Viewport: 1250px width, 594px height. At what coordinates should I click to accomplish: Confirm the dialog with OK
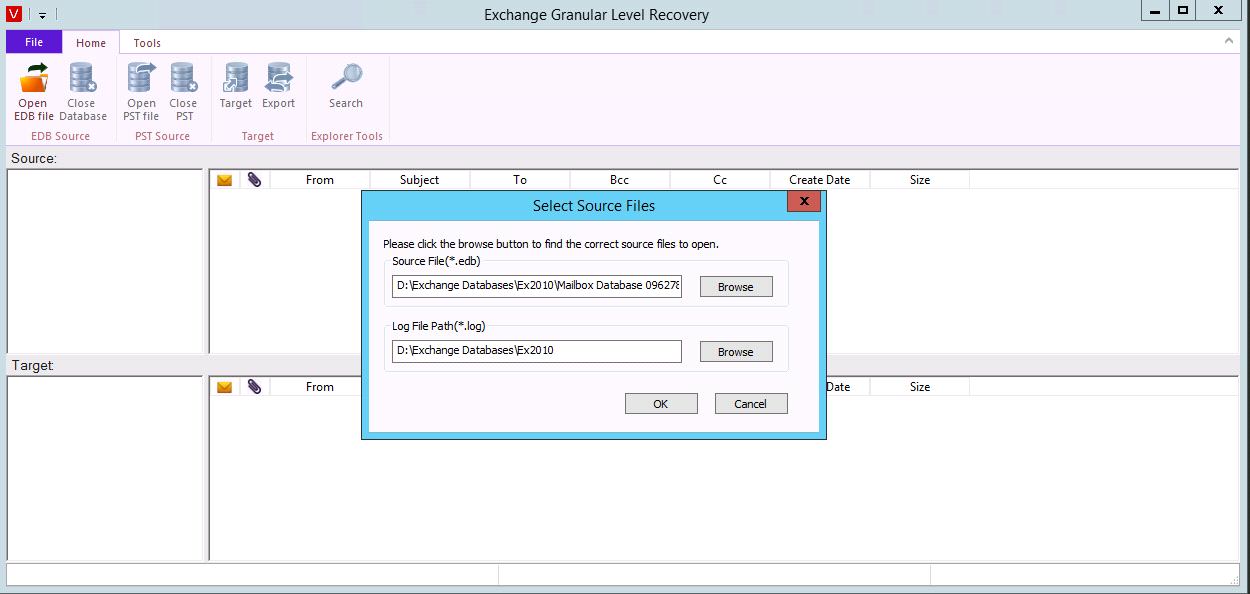[661, 404]
